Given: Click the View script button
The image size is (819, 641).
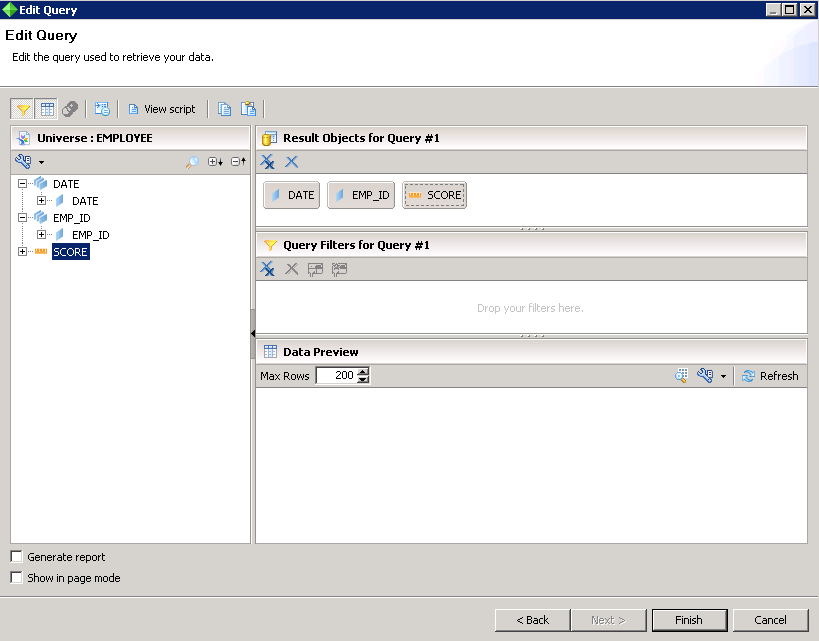Looking at the screenshot, I should pos(161,109).
